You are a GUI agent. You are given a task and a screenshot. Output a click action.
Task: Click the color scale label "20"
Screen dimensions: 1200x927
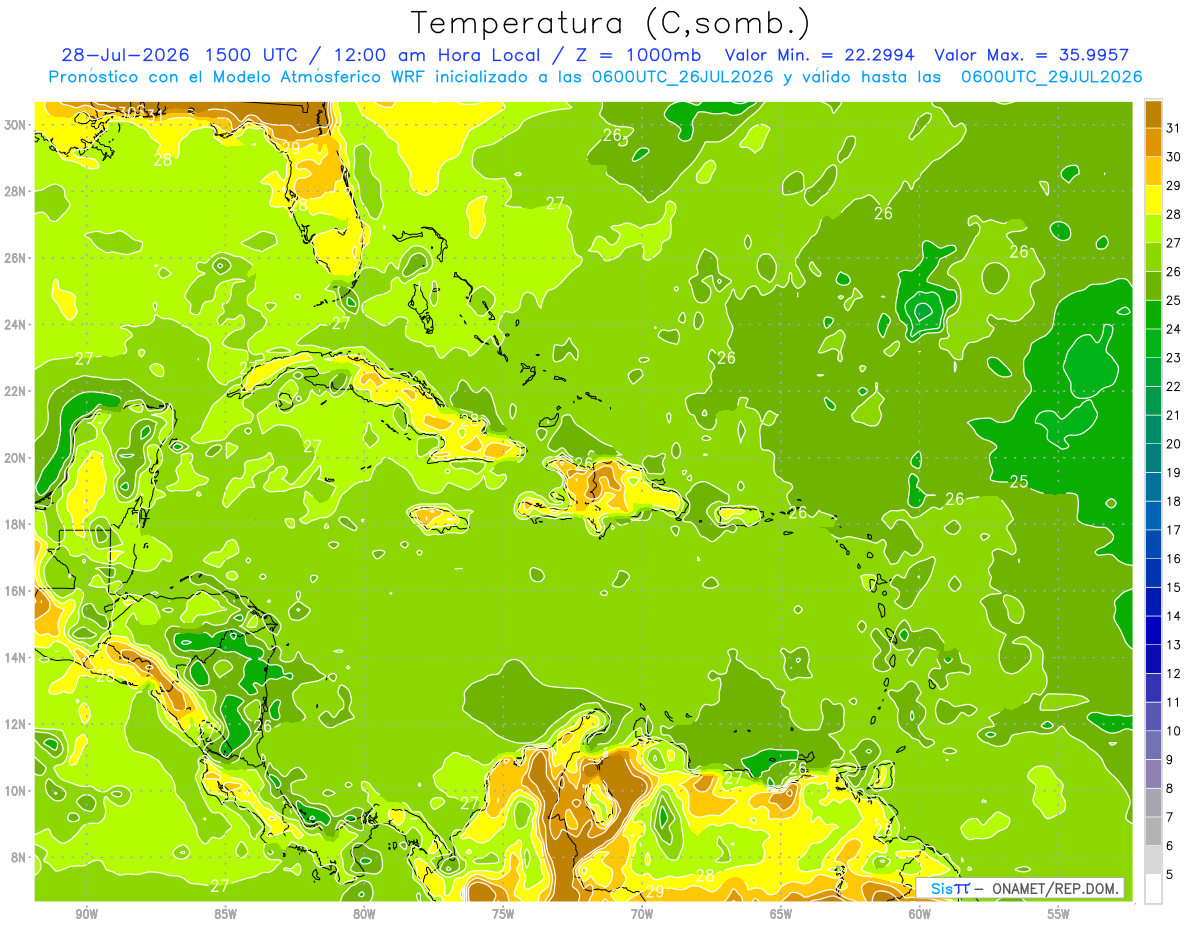[1174, 444]
